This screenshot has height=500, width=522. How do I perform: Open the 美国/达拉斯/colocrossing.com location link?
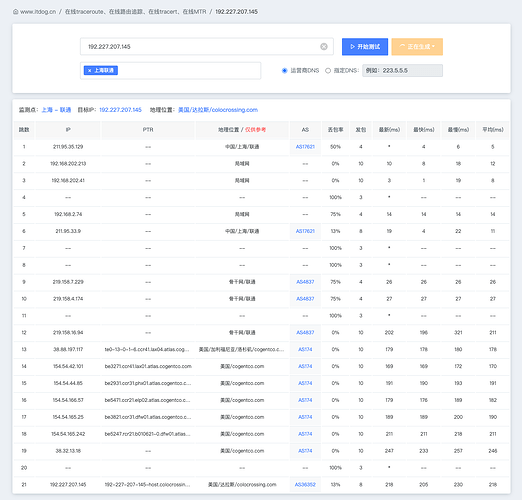218,110
